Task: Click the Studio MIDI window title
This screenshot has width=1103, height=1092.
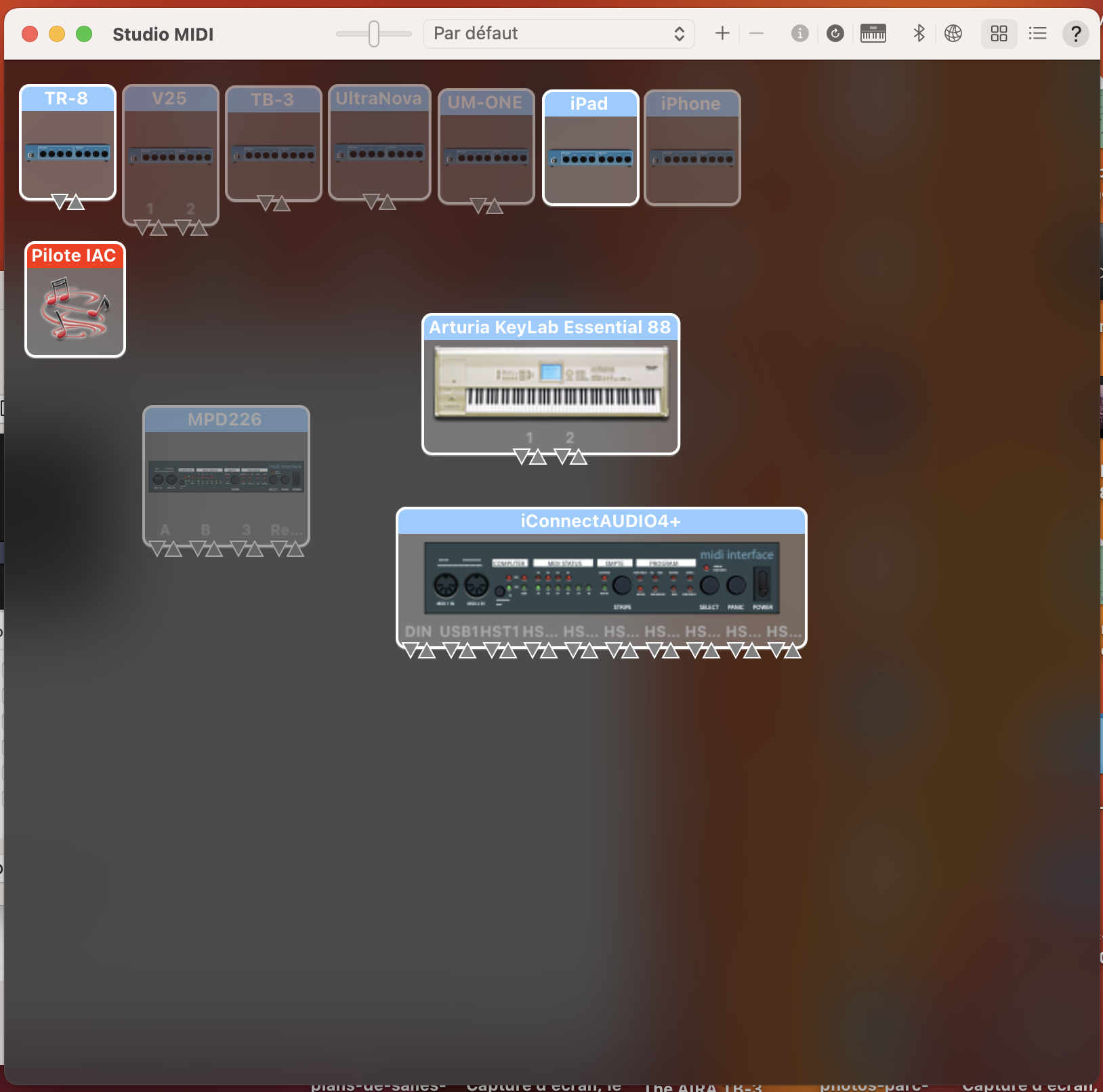Action: coord(163,34)
